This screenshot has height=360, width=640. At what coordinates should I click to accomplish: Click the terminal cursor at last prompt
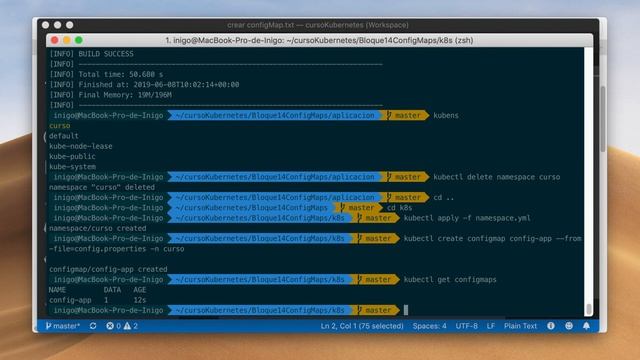click(x=406, y=310)
